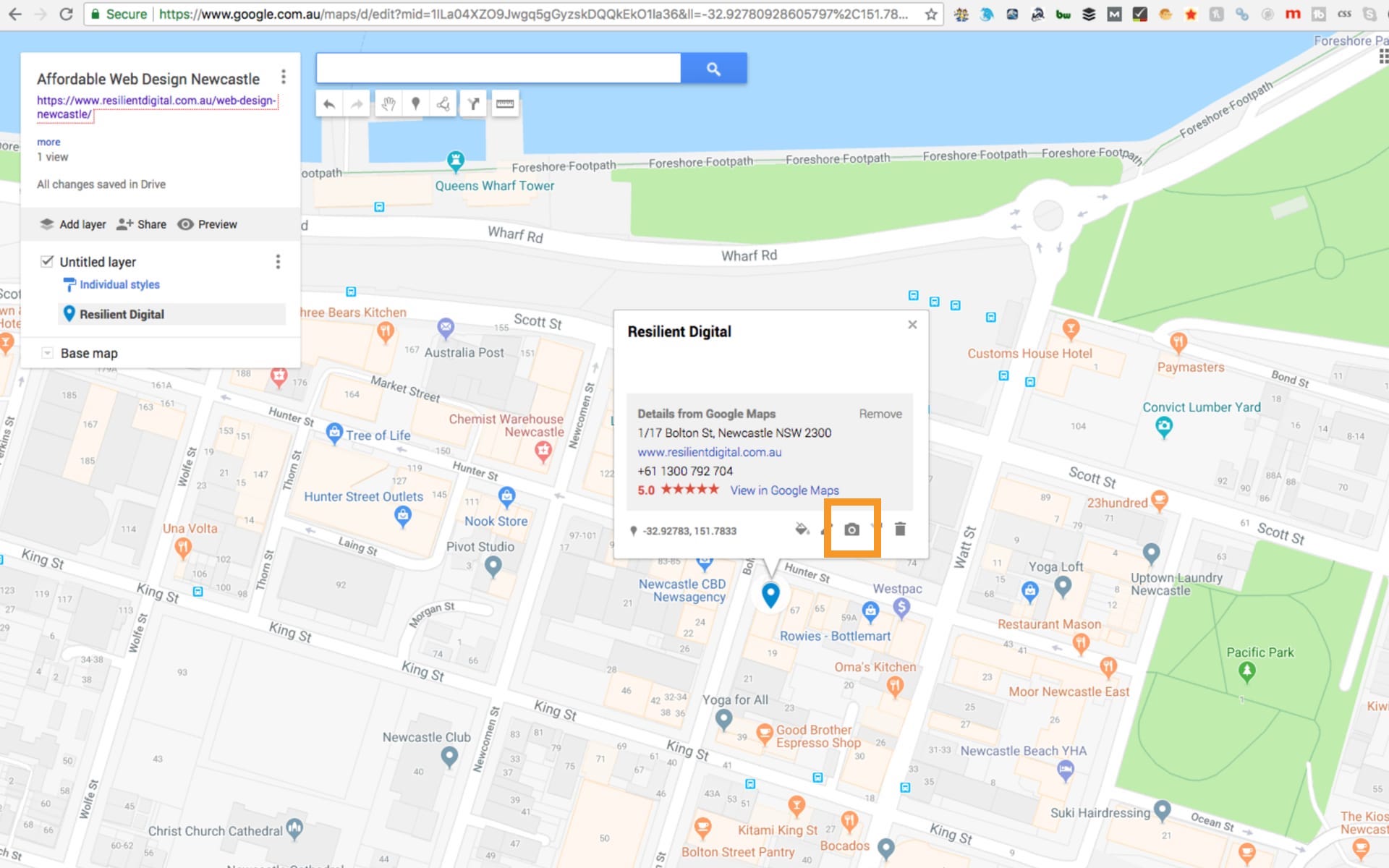This screenshot has width=1389, height=868.
Task: Click into the map search field
Action: tap(498, 69)
